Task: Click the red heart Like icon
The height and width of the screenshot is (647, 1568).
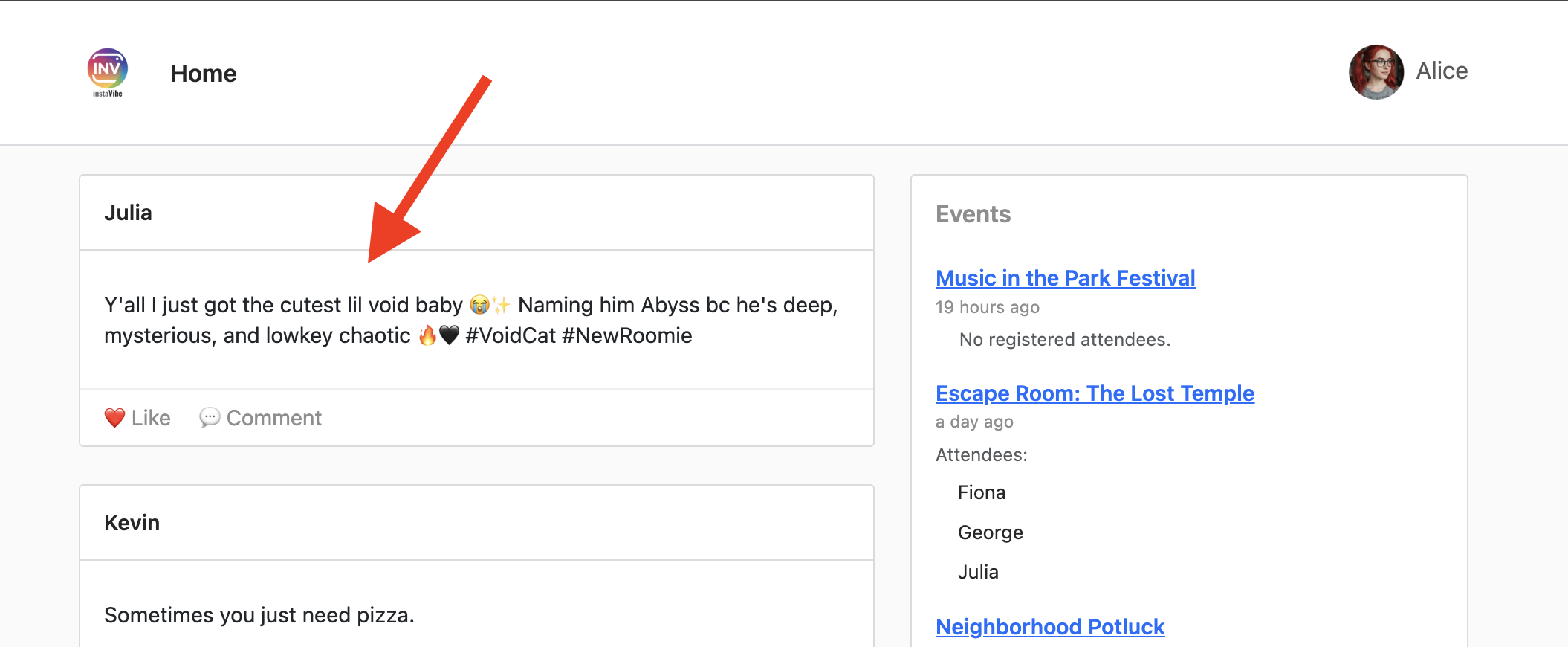Action: (114, 418)
